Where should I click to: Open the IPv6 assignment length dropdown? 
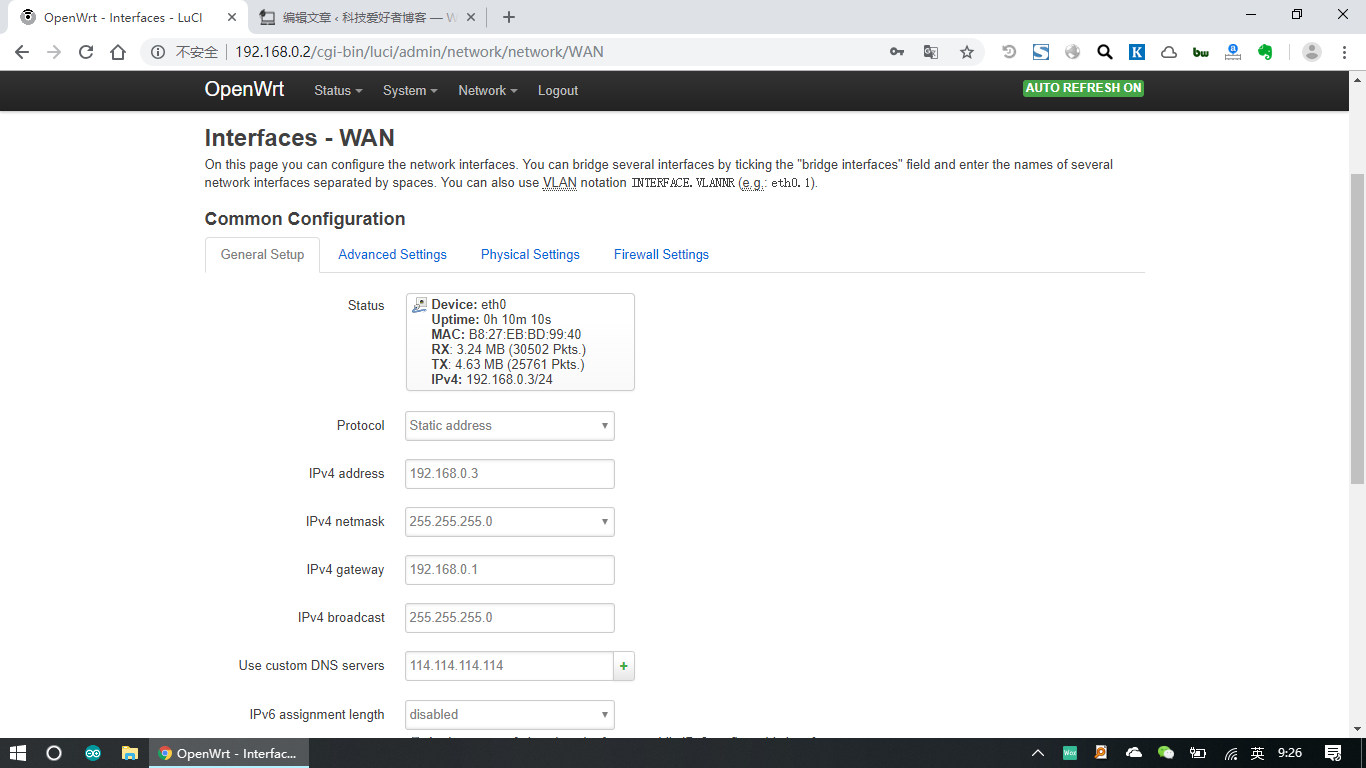pos(509,714)
